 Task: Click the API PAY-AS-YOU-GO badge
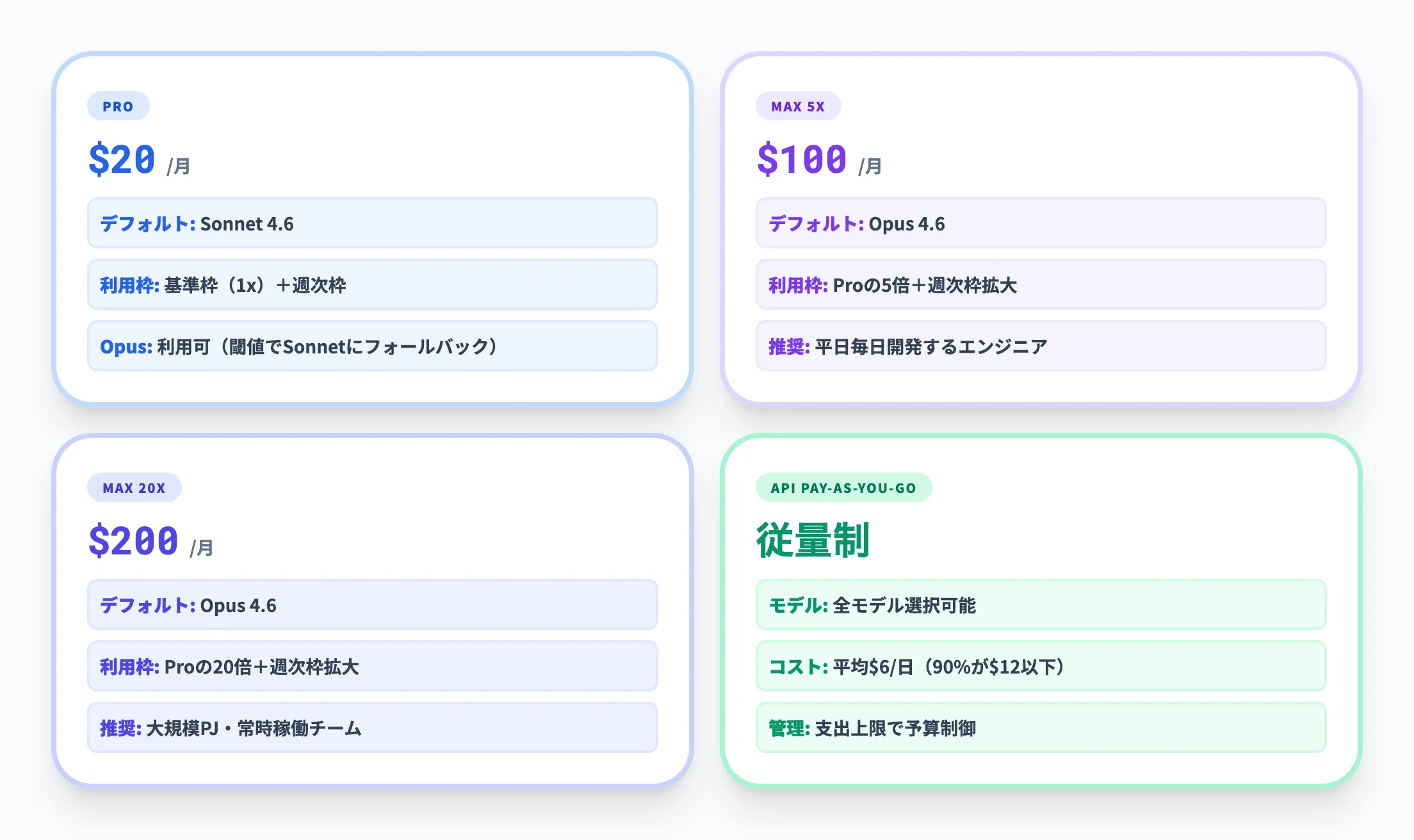click(x=844, y=487)
